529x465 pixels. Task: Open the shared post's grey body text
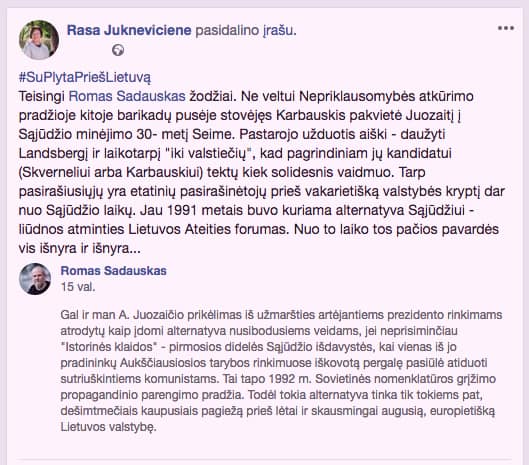(x=281, y=371)
